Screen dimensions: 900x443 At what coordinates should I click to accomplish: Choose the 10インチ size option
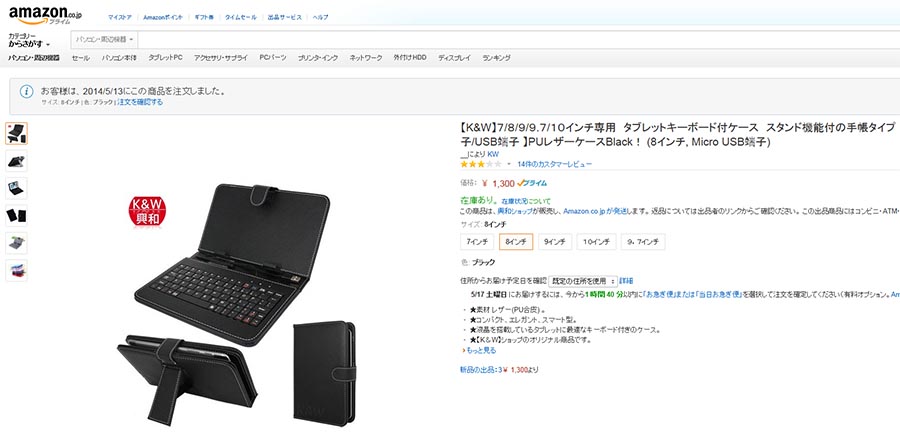point(596,242)
